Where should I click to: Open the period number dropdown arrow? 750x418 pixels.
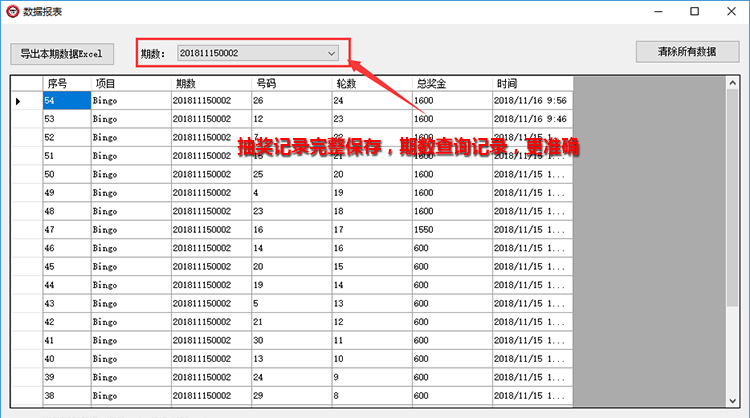(x=332, y=52)
